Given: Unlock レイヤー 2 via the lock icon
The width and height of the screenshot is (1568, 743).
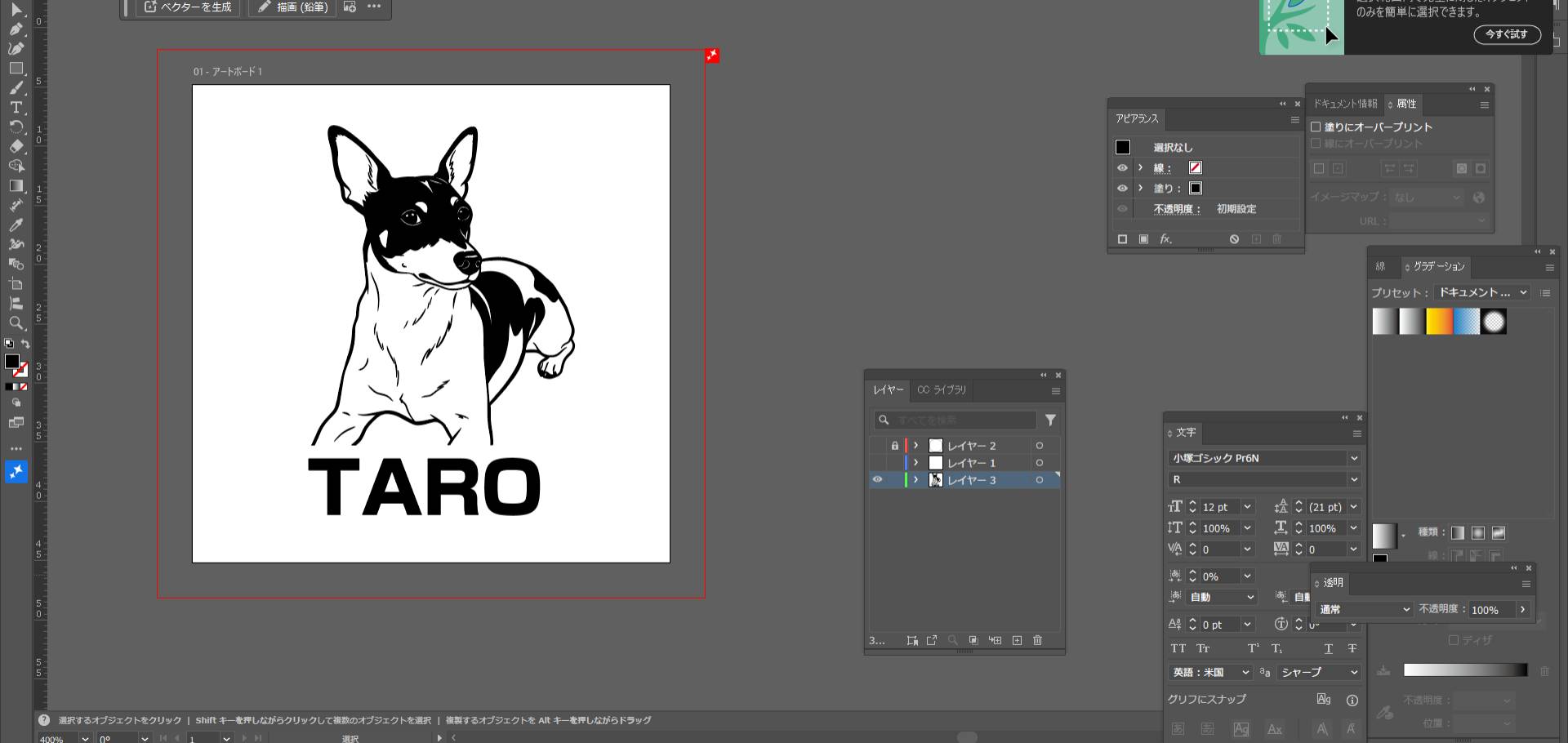Looking at the screenshot, I should (895, 446).
